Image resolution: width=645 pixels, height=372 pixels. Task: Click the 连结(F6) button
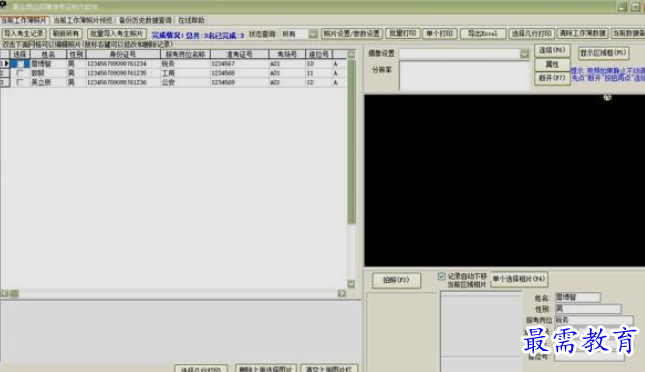(x=552, y=50)
